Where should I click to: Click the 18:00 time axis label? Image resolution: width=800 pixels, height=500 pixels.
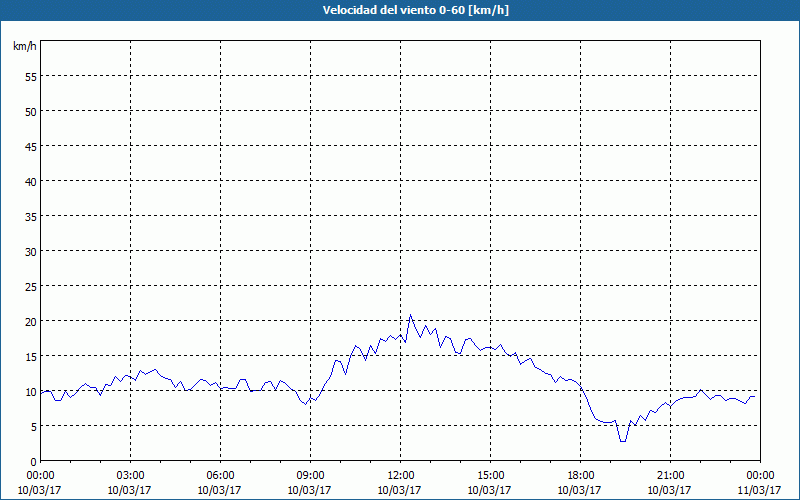click(581, 476)
